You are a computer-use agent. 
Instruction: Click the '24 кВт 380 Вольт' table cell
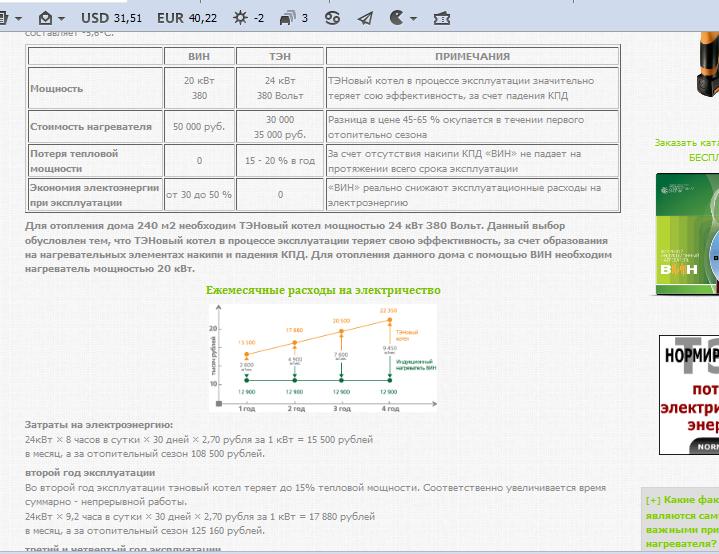pyautogui.click(x=280, y=88)
